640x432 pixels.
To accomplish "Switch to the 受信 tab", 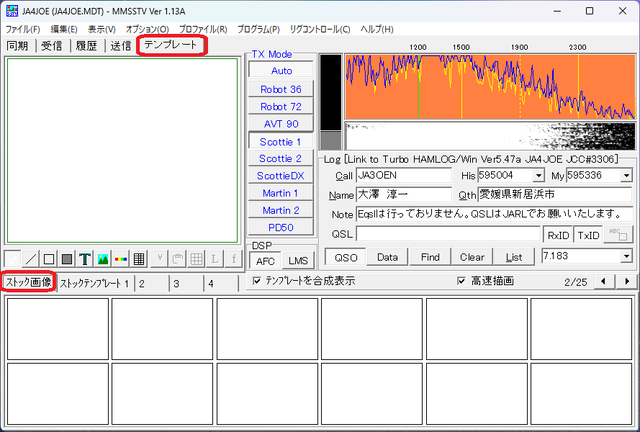I will (x=52, y=45).
